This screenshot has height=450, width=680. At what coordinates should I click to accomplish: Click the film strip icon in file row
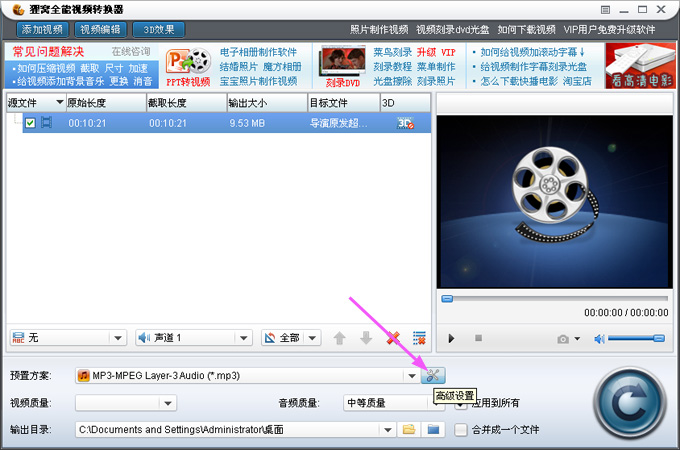coord(46,123)
